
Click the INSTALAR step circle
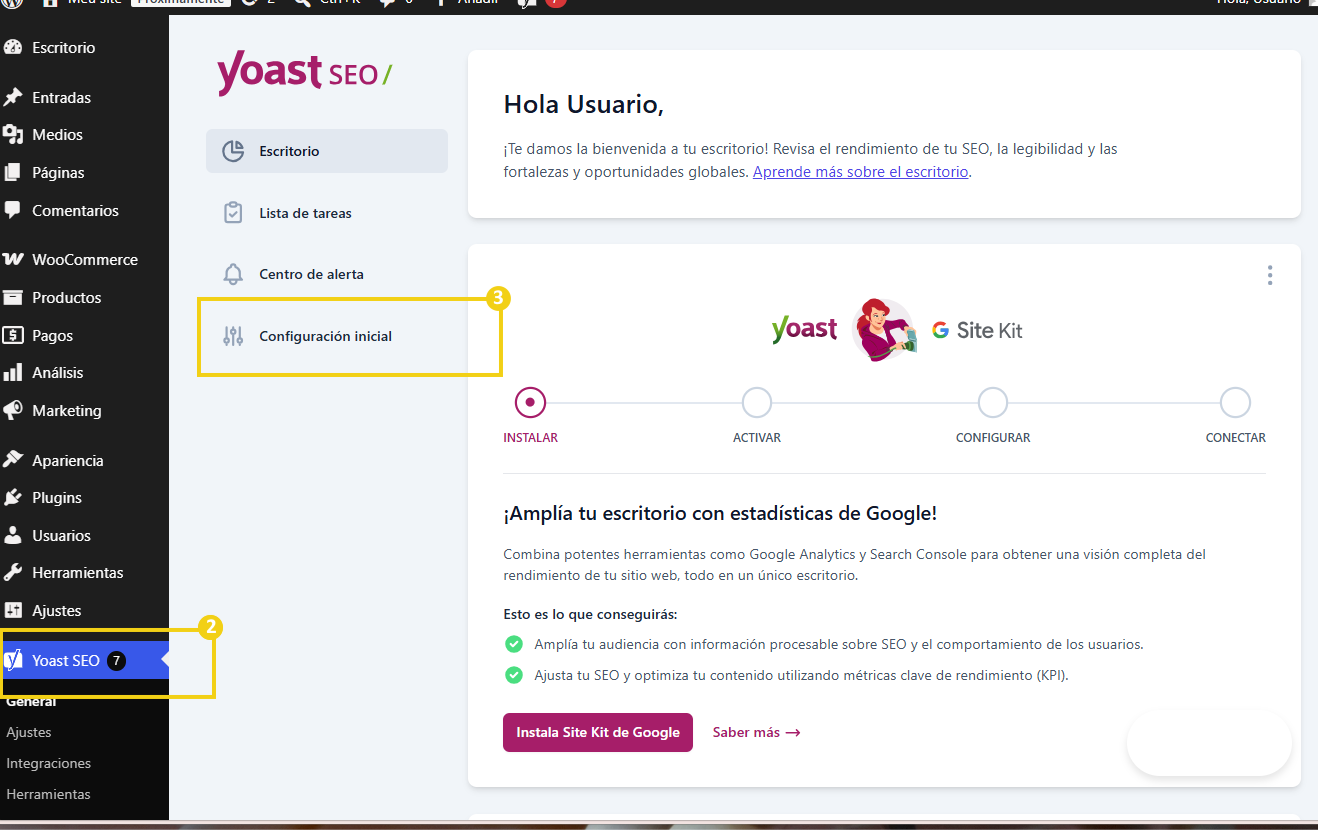pyautogui.click(x=530, y=403)
